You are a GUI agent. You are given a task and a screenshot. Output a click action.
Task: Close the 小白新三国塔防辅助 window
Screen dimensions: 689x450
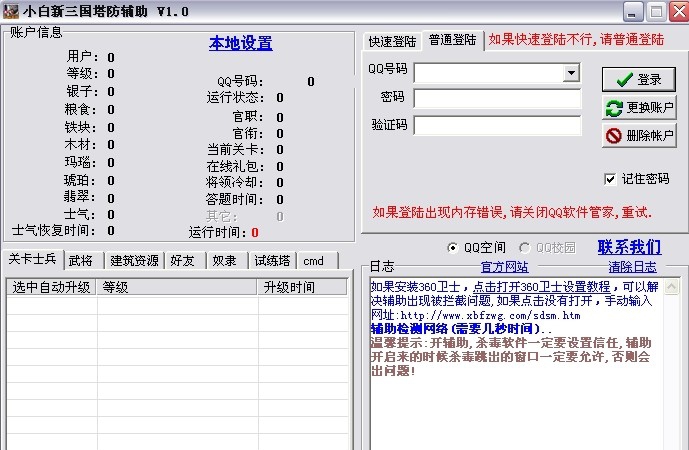tap(679, 12)
